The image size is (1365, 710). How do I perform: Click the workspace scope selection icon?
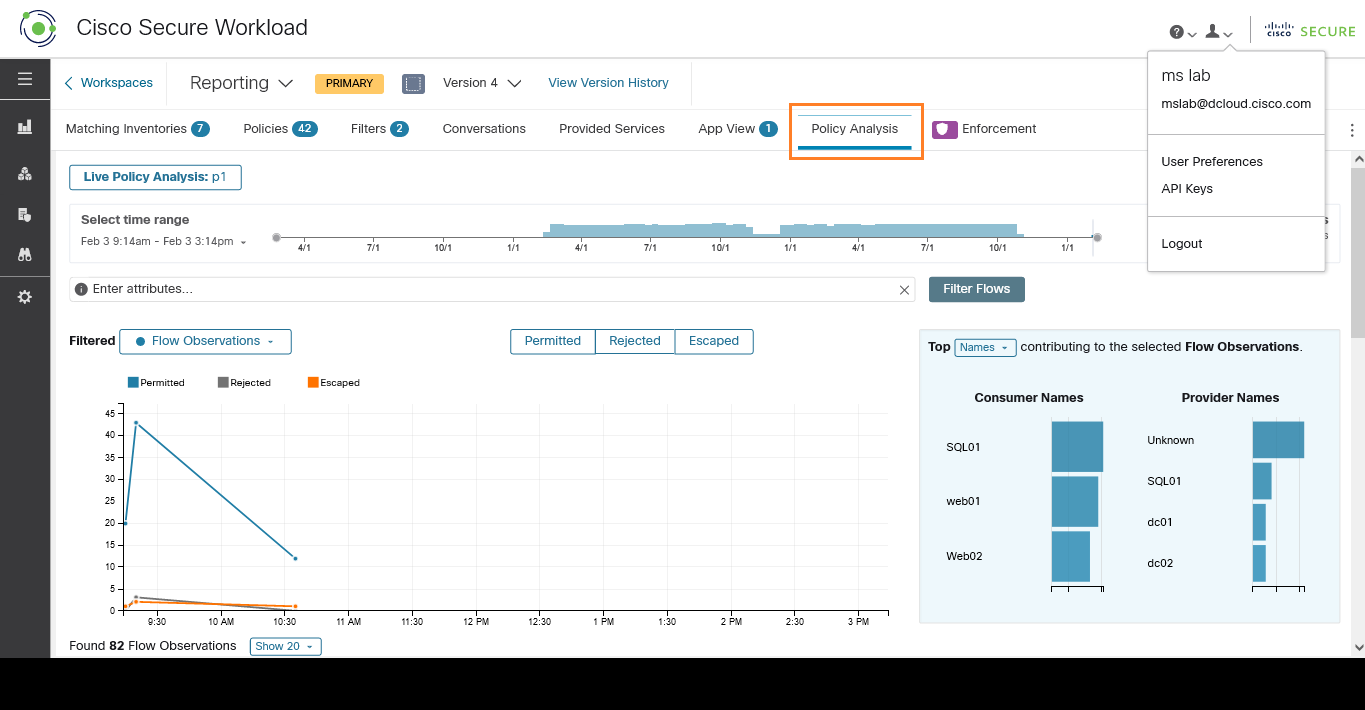click(x=414, y=83)
